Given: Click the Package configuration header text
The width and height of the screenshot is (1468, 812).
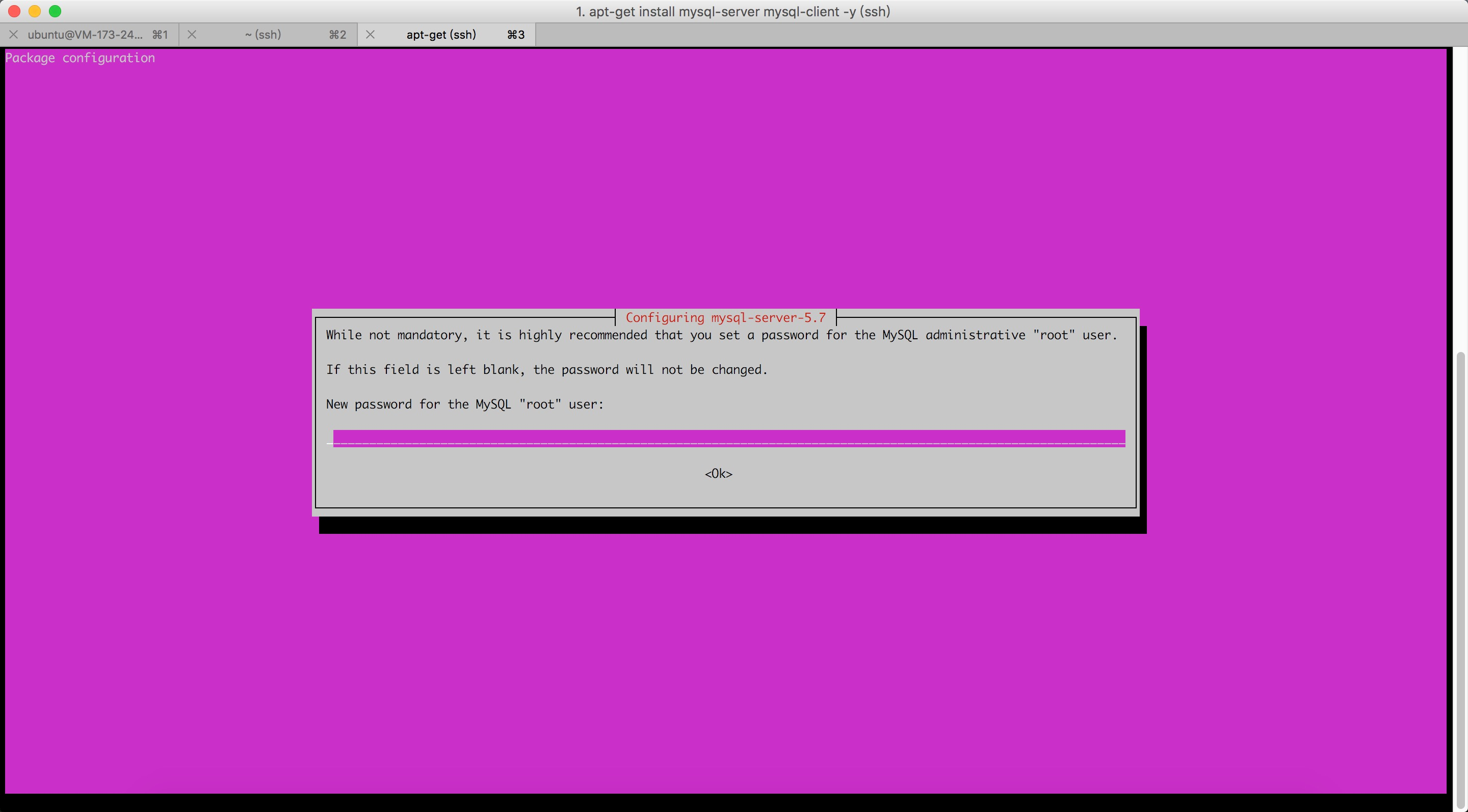Looking at the screenshot, I should click(81, 58).
